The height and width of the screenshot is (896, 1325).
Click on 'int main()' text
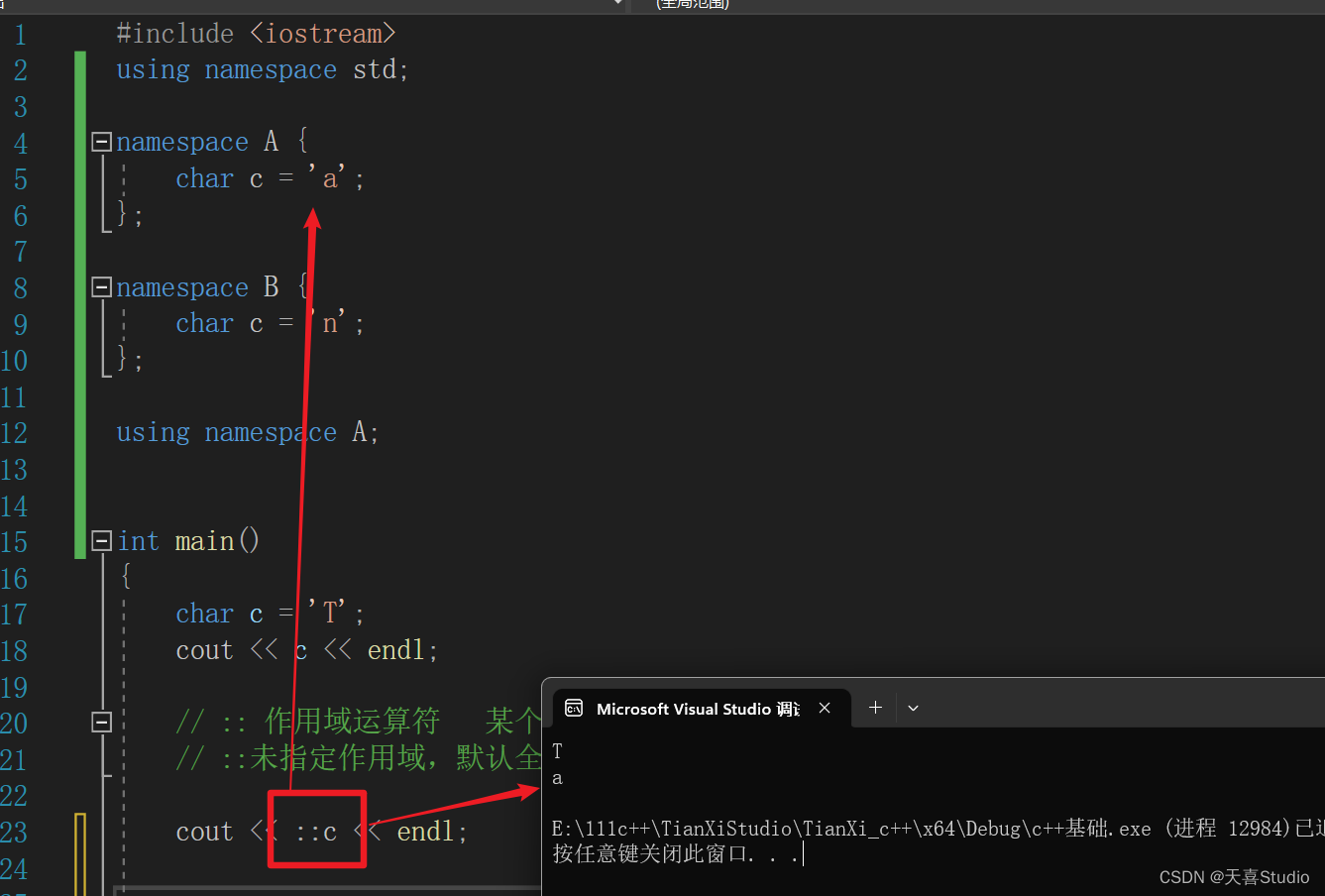tap(188, 541)
